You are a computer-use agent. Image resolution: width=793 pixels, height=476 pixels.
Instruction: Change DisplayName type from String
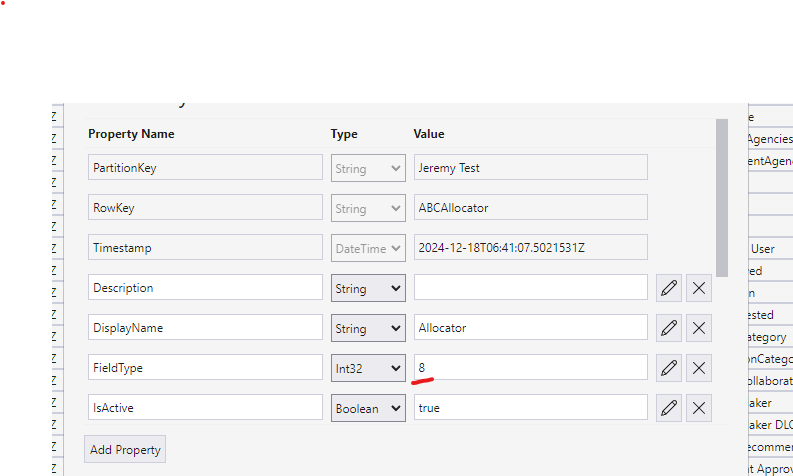pyautogui.click(x=368, y=328)
